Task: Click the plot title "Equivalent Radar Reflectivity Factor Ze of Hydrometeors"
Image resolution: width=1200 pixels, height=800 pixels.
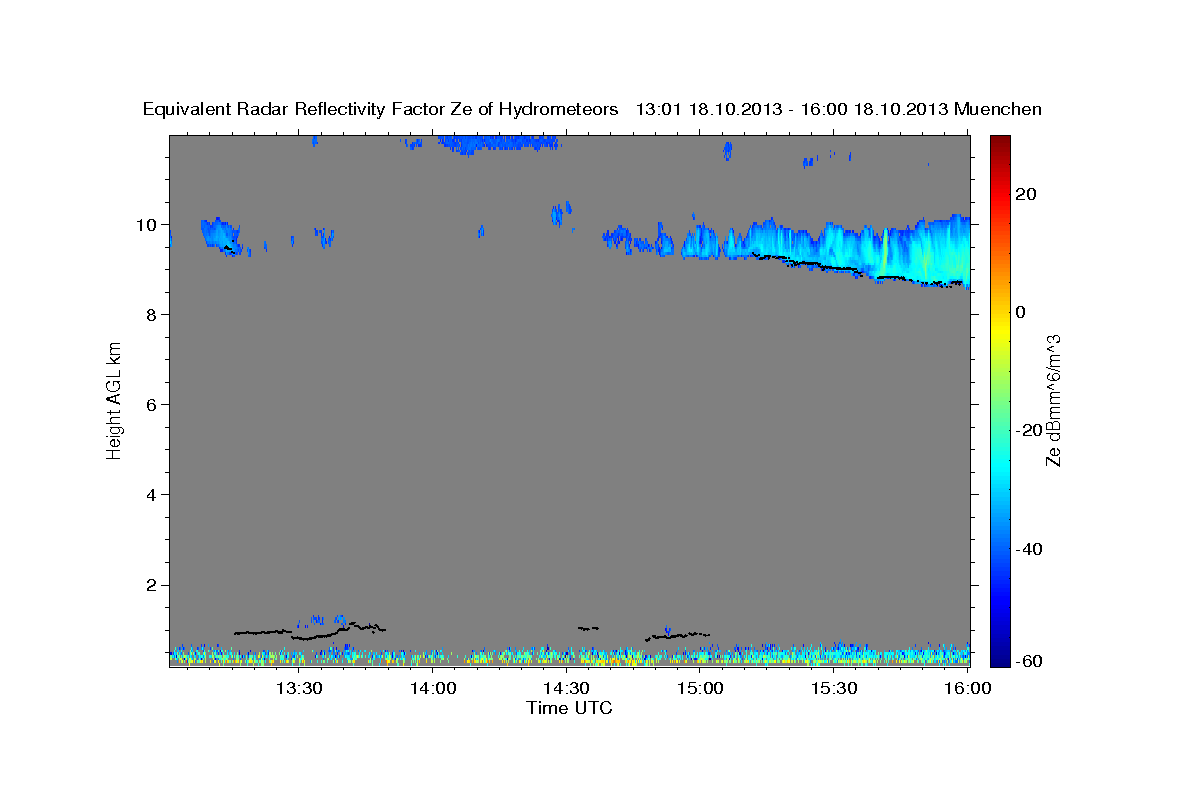Action: 381,110
